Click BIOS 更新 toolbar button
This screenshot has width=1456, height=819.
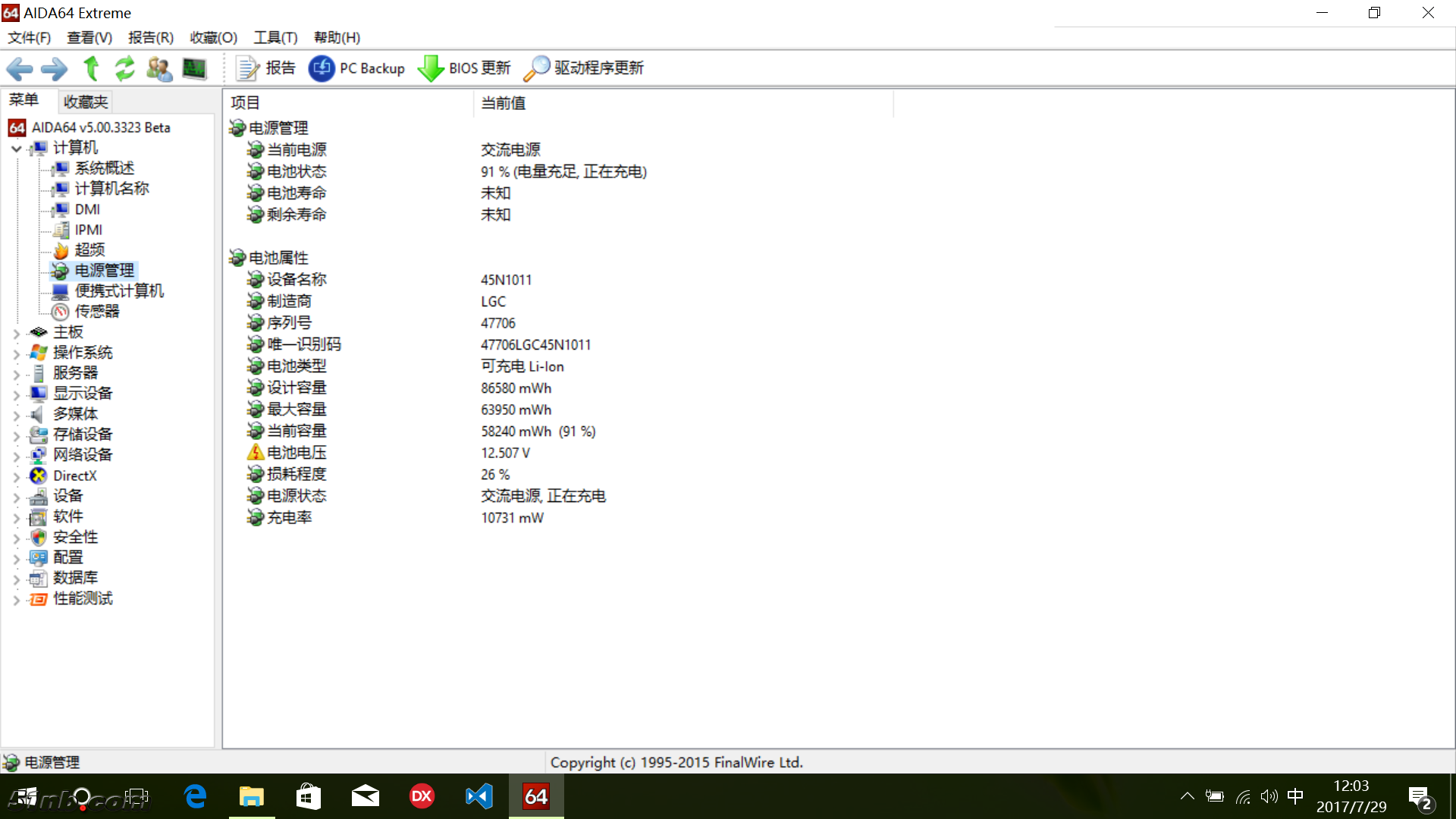tap(464, 68)
